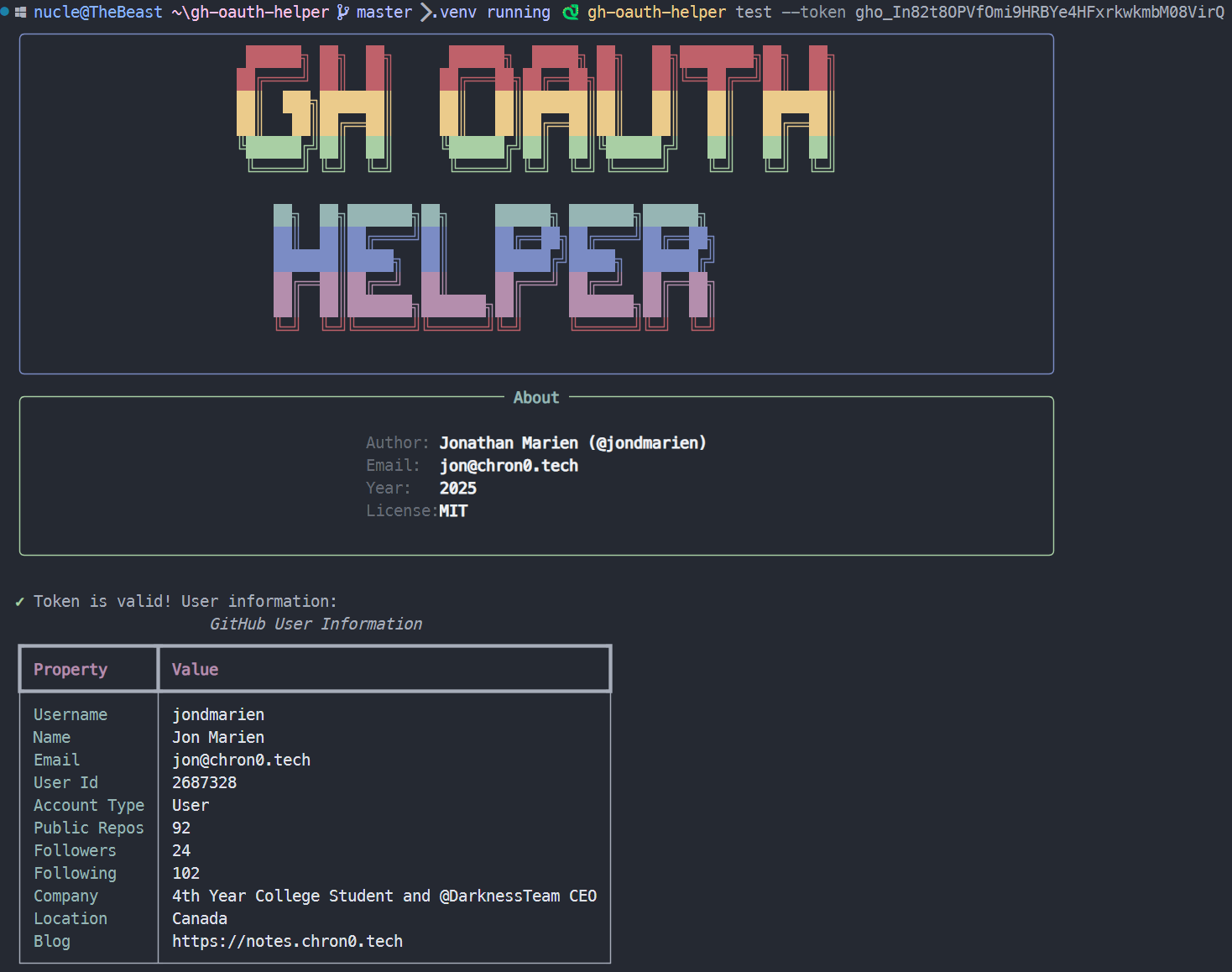Click the table email value jon@chron0.tech
Screen dimensions: 1232x972
pyautogui.click(x=241, y=760)
